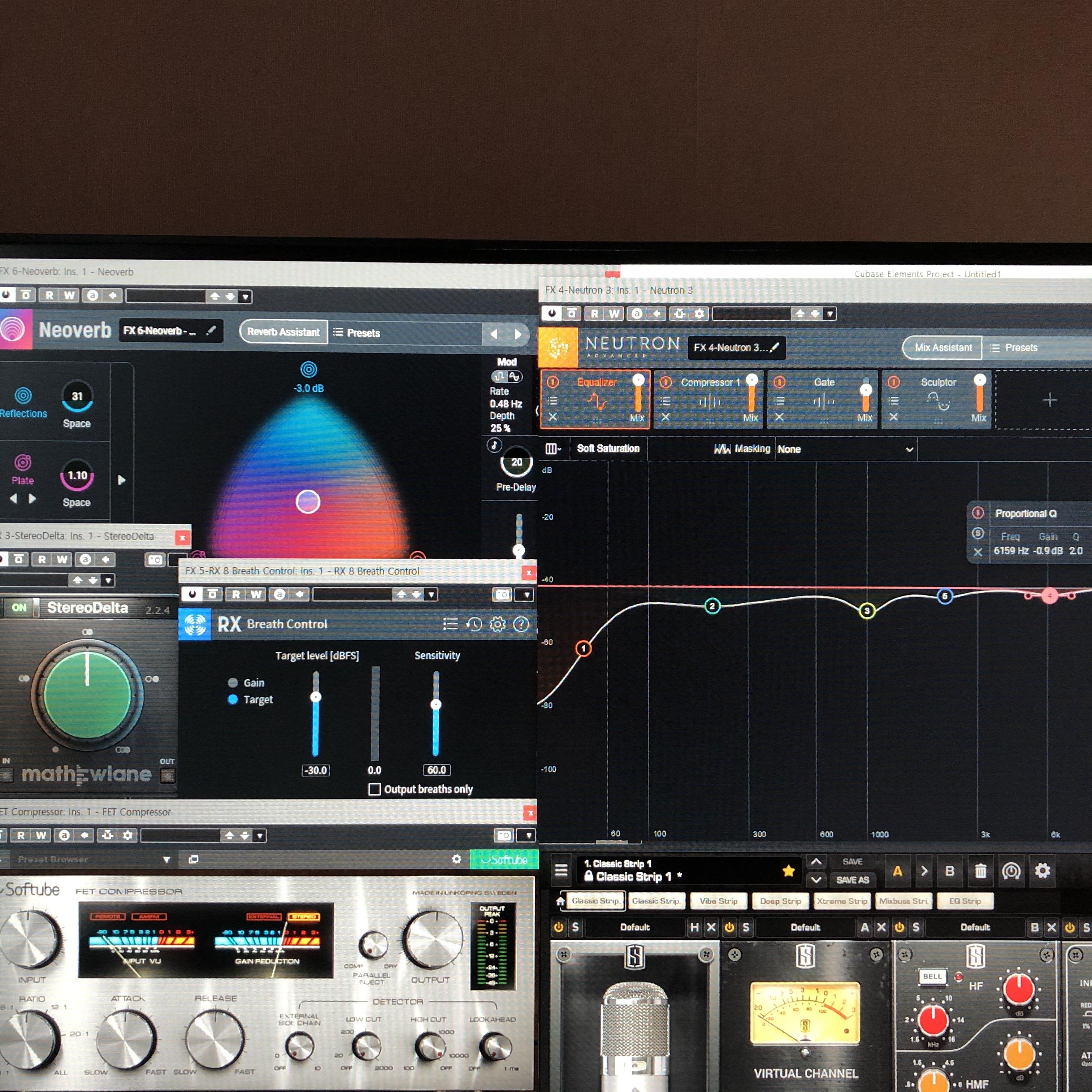The height and width of the screenshot is (1092, 1092).
Task: Open Masking source dropdown showing None
Action: point(846,449)
